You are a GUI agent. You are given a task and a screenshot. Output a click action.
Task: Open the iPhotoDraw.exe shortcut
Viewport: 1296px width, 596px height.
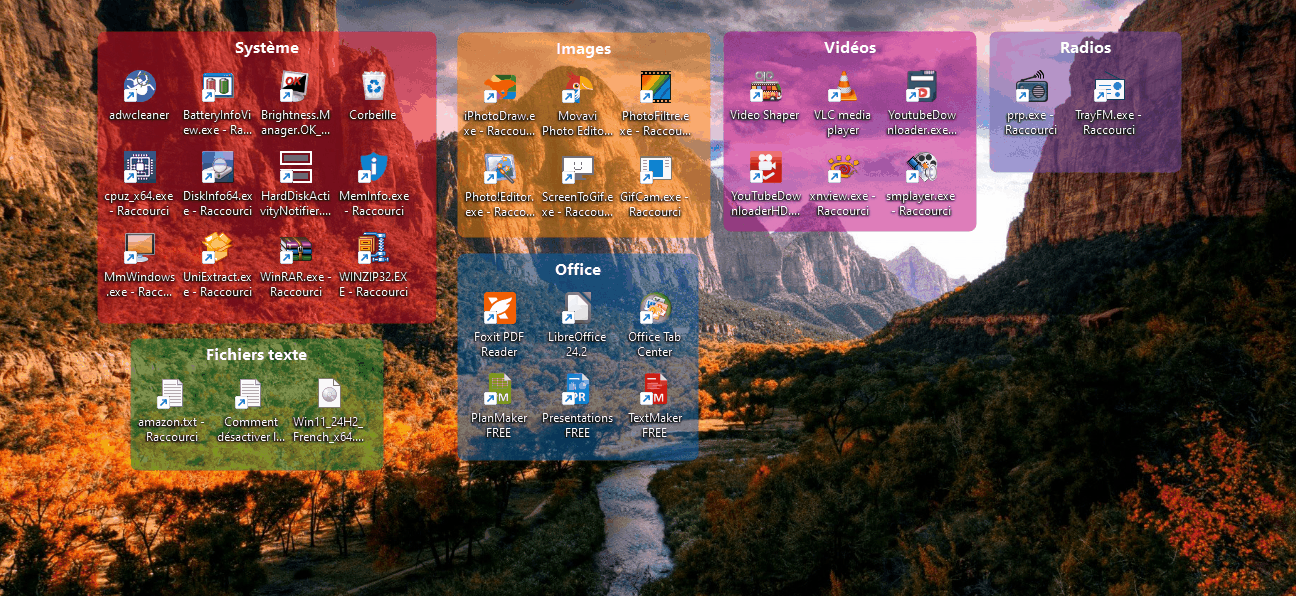tap(500, 87)
